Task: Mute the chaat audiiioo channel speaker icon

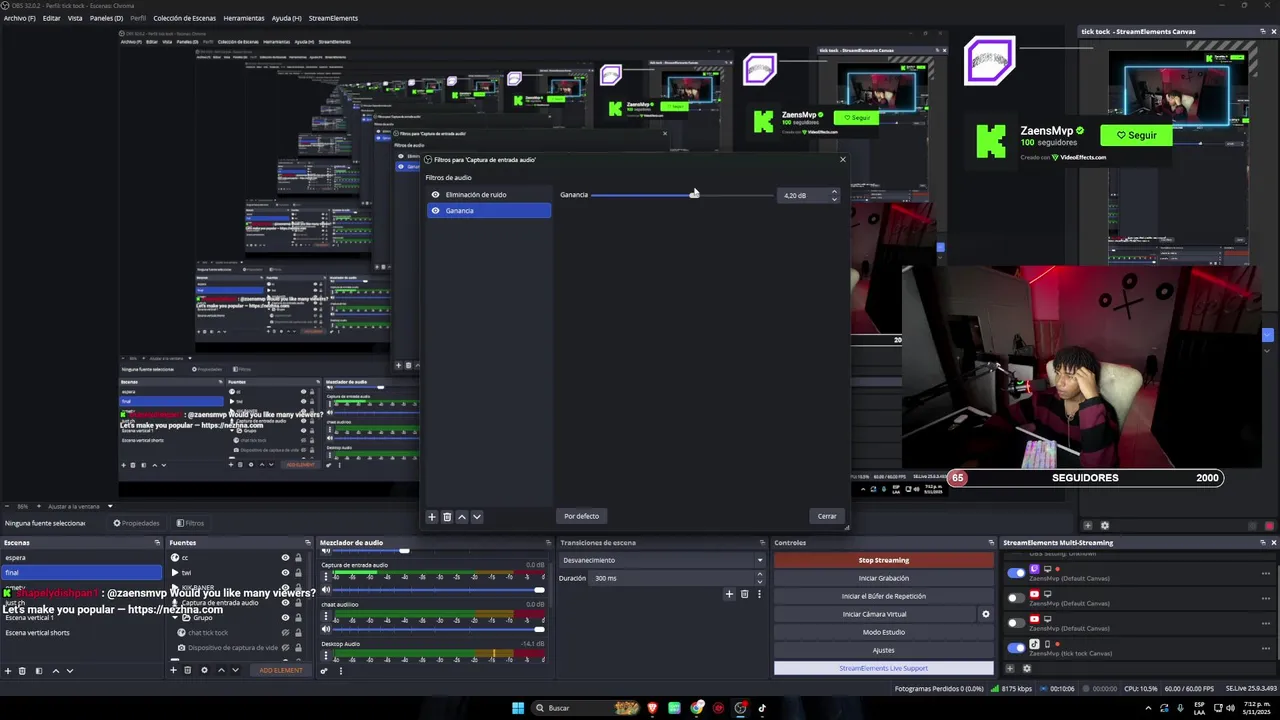Action: [326, 629]
